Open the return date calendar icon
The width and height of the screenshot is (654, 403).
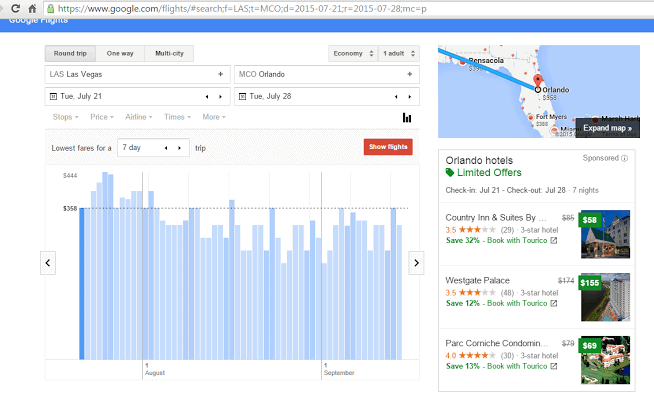pyautogui.click(x=242, y=96)
